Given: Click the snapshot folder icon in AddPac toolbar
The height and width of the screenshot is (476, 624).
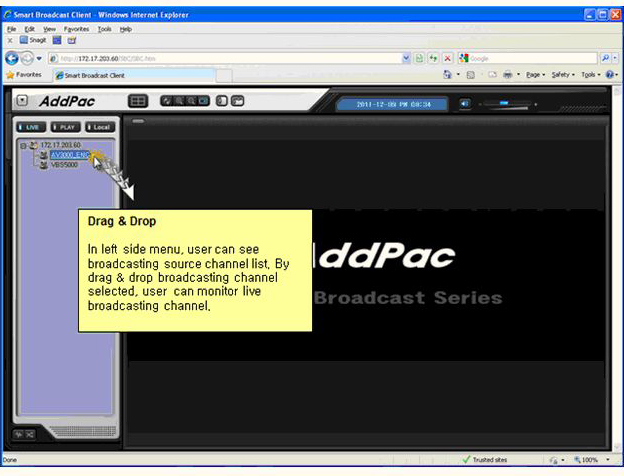Looking at the screenshot, I should [238, 101].
